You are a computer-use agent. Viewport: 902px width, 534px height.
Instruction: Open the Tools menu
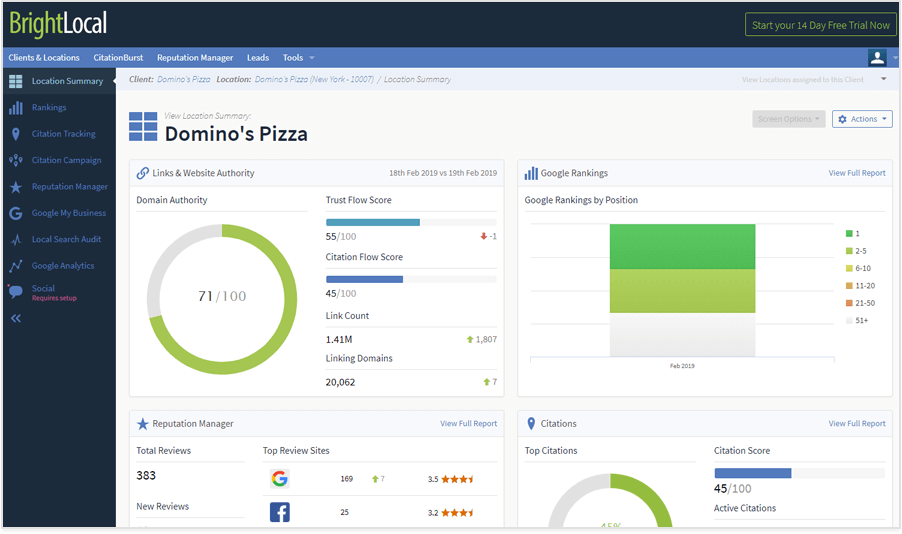tap(298, 58)
